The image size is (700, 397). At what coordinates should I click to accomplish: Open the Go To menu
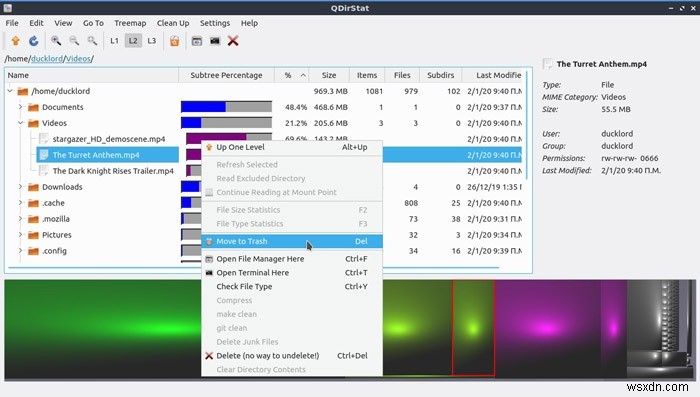pyautogui.click(x=93, y=23)
